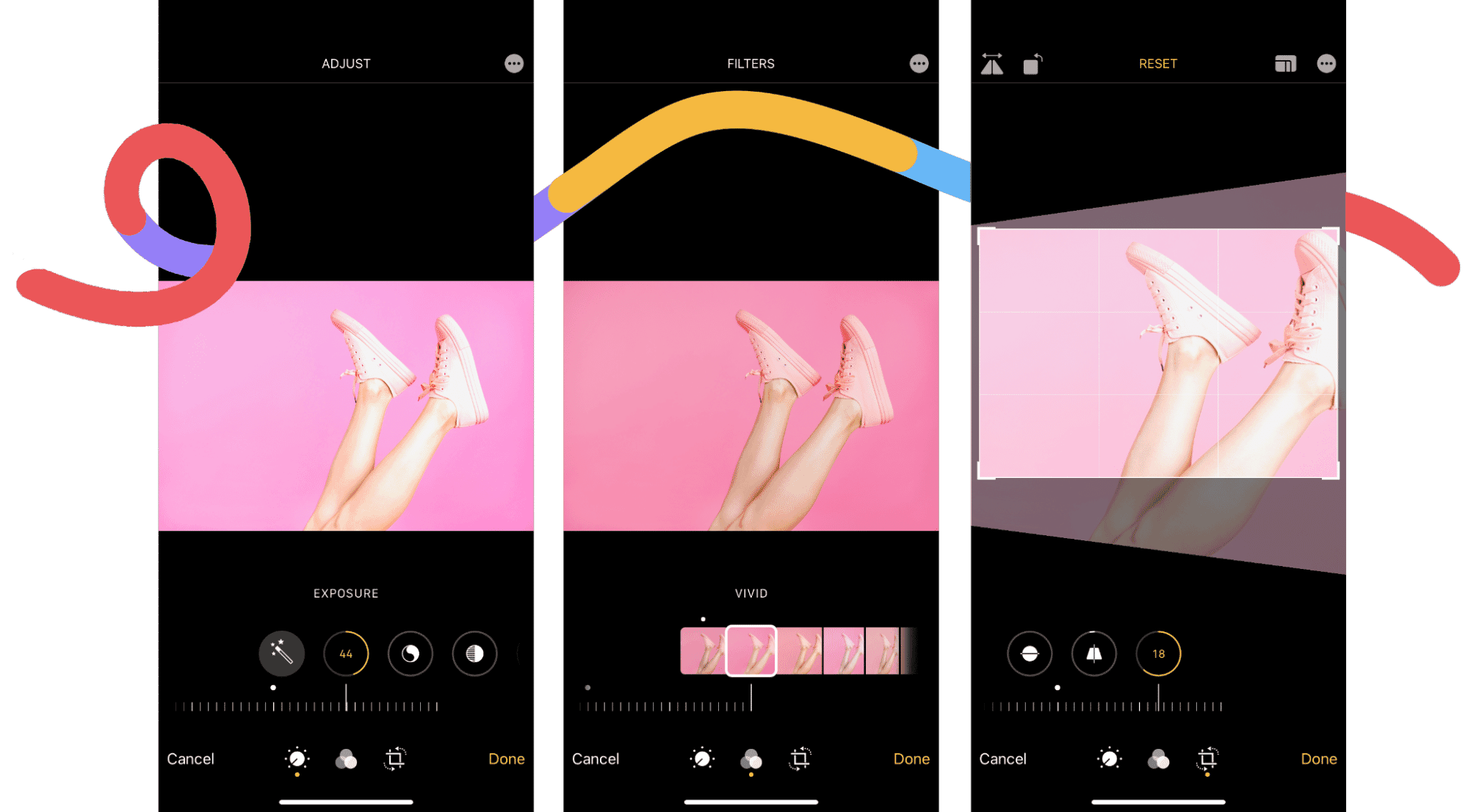Tap RESET to undo crop changes
This screenshot has height=812, width=1468.
(x=1157, y=64)
